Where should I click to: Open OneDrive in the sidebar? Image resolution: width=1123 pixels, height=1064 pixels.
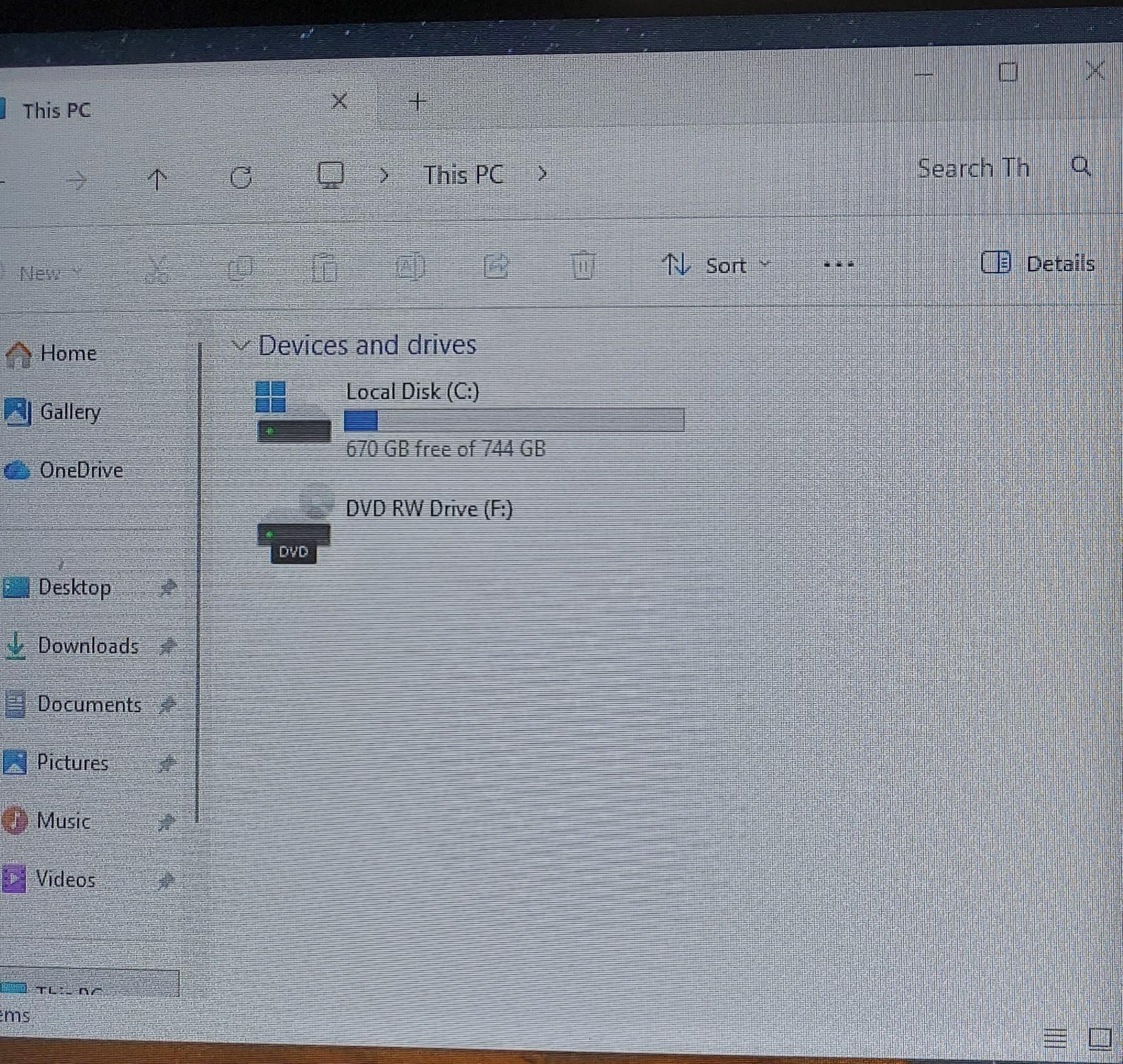(x=64, y=470)
